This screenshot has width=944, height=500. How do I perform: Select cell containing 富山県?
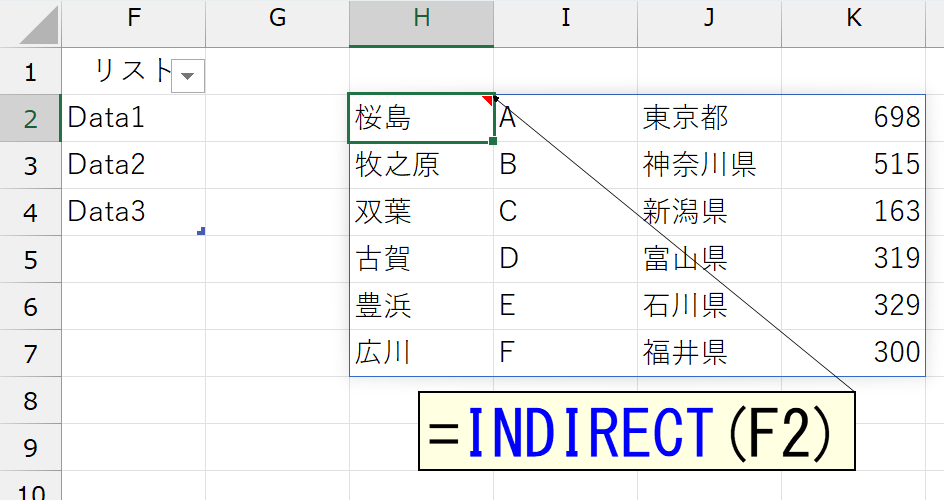coord(709,259)
